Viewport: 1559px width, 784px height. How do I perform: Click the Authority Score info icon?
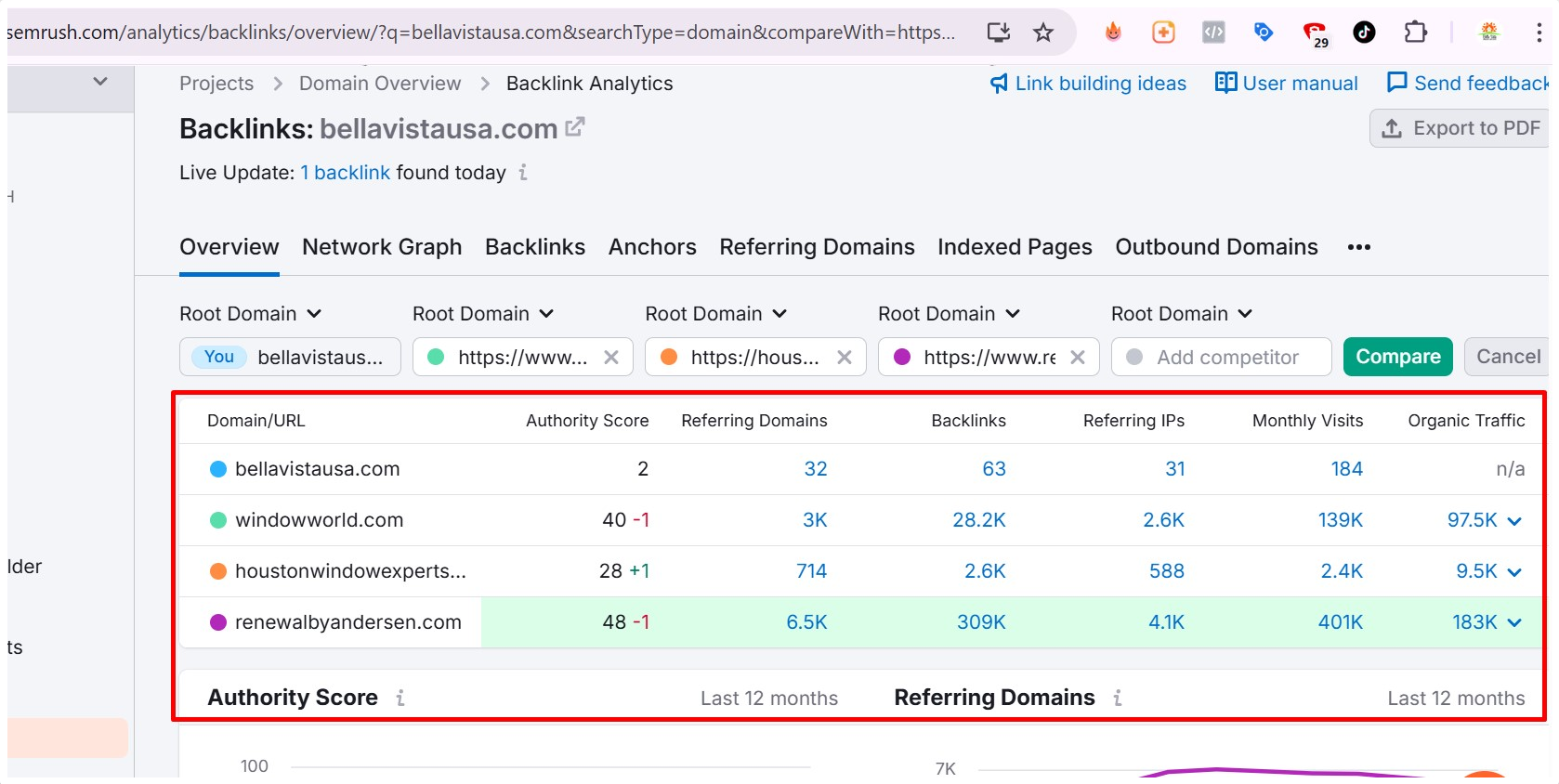pos(400,698)
